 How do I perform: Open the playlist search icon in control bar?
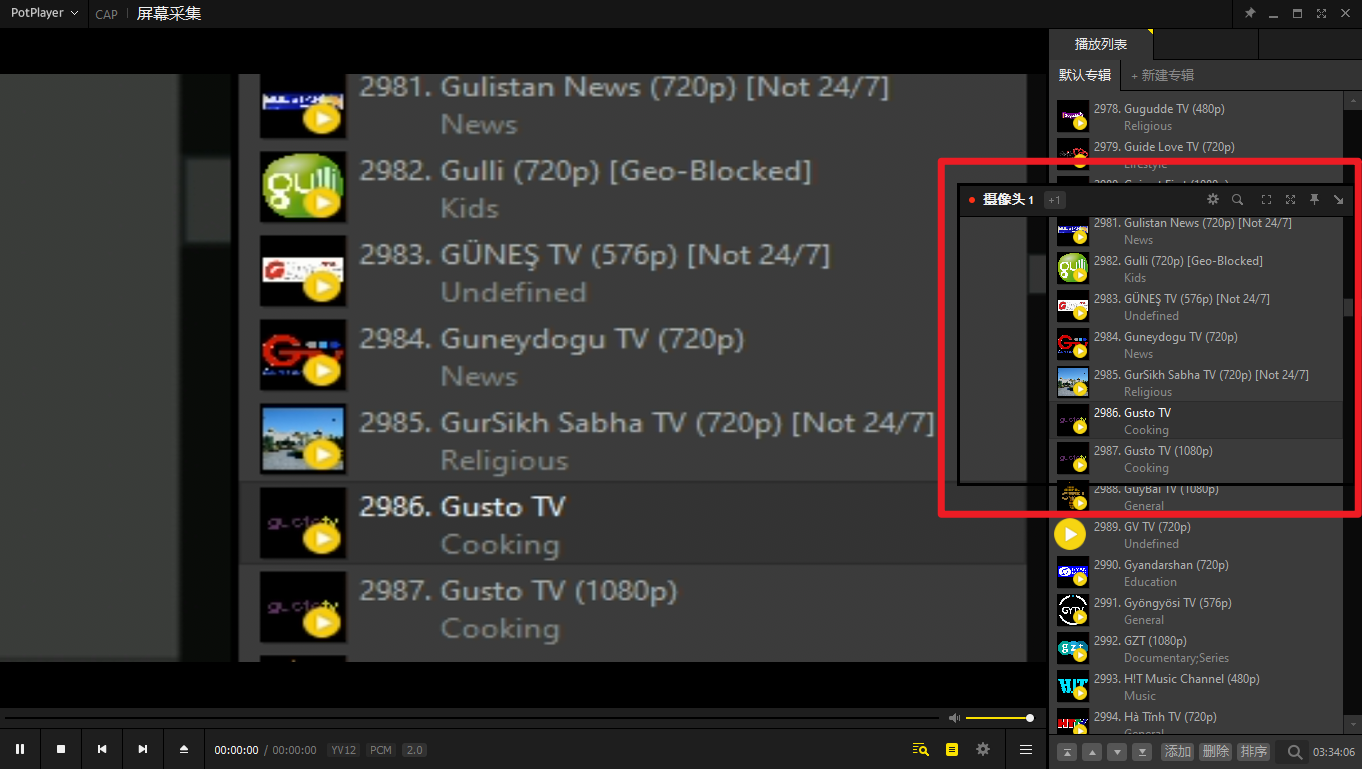click(921, 749)
